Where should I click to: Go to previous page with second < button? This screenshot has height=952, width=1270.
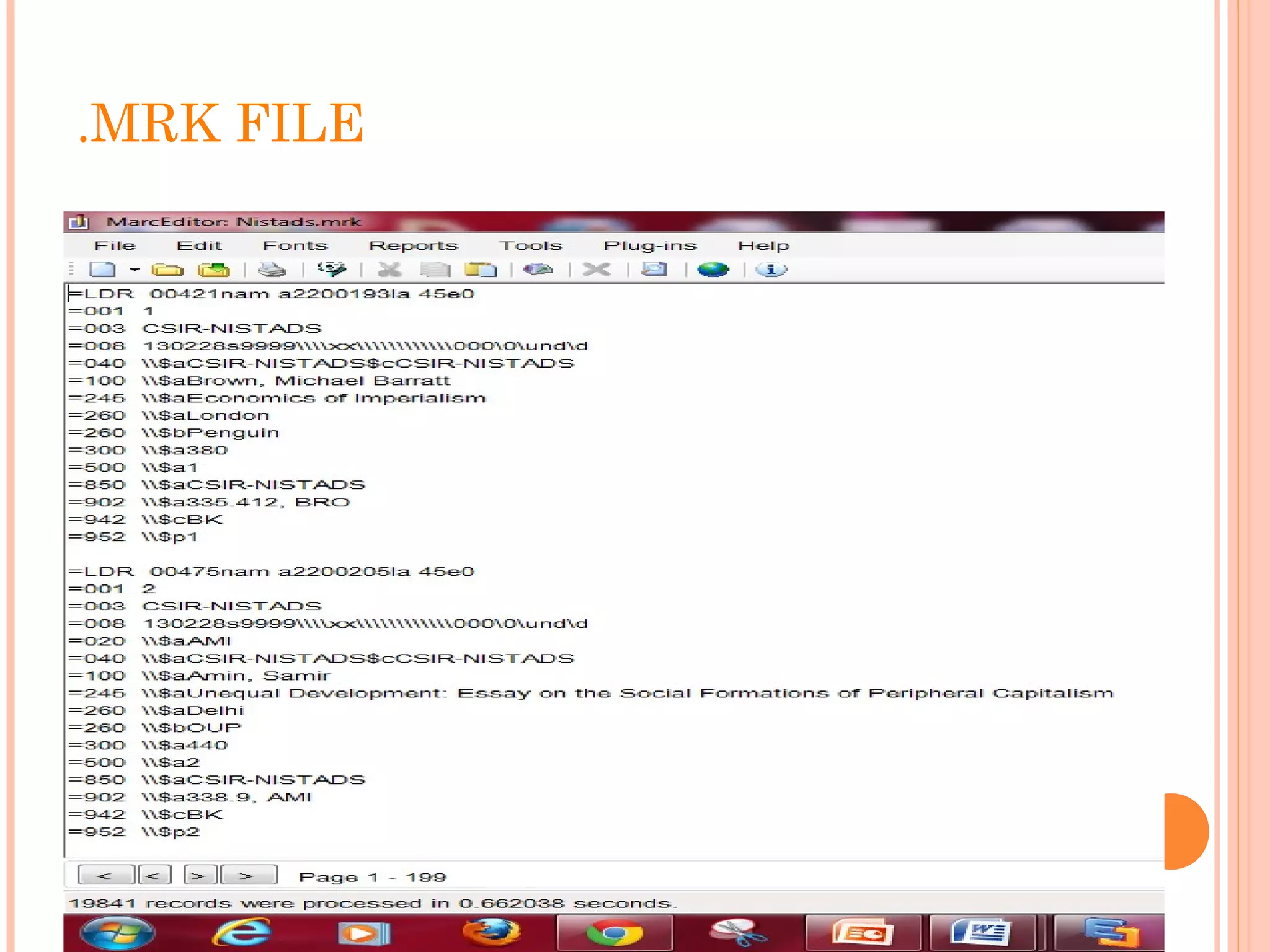pos(154,875)
